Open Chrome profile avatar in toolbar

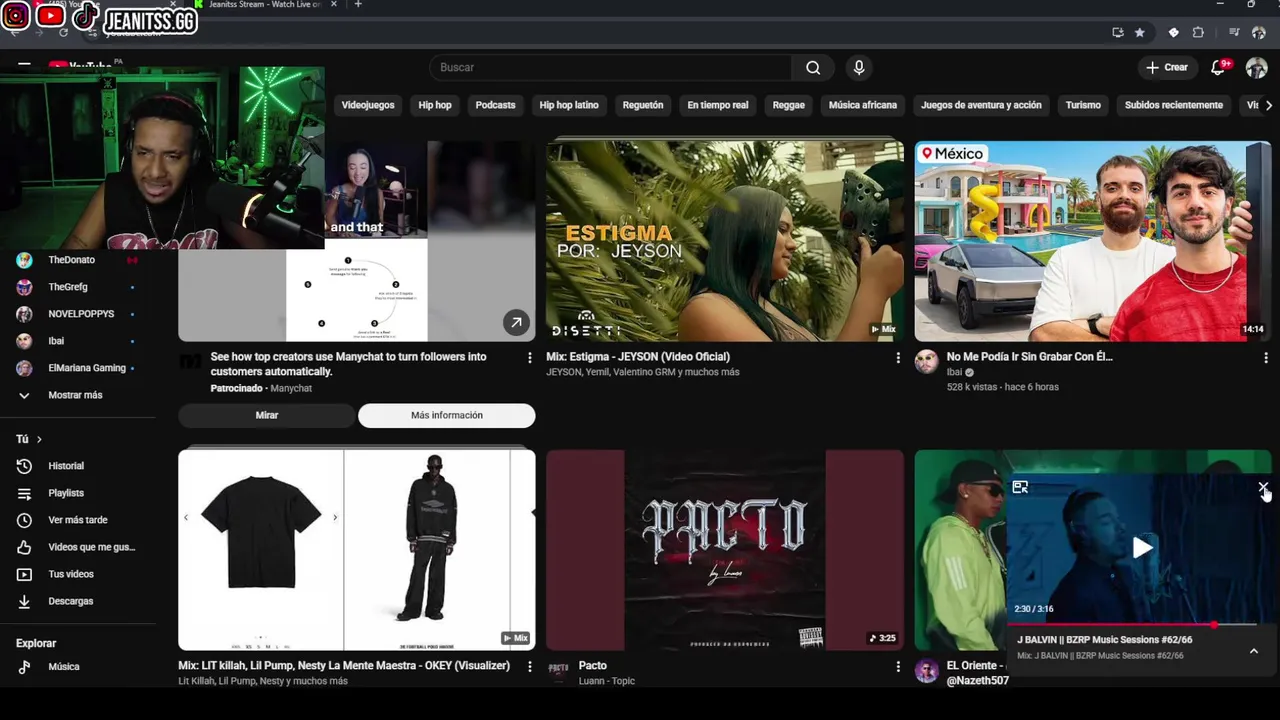pyautogui.click(x=1259, y=32)
